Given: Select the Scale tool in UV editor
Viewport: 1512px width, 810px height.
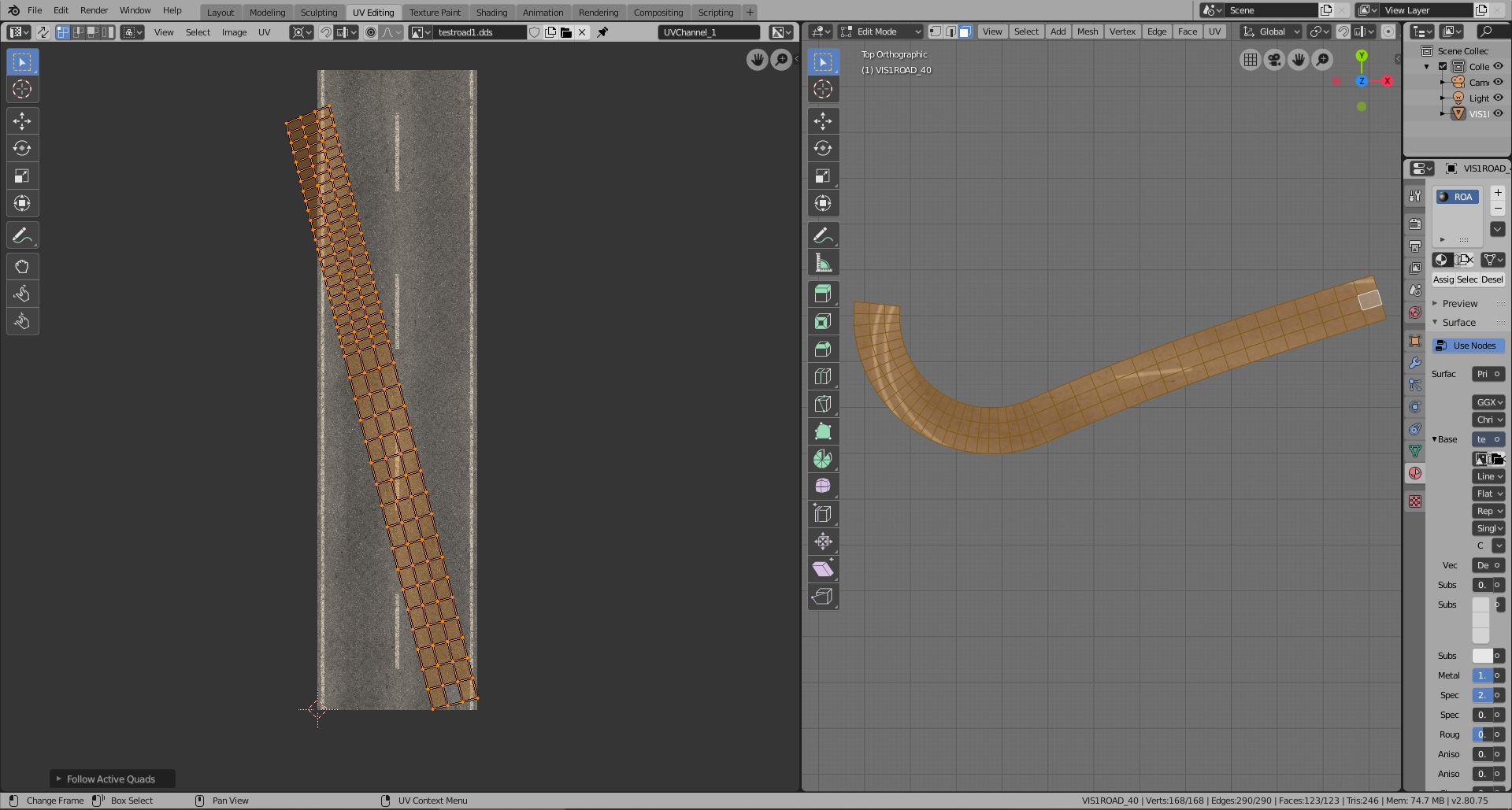Looking at the screenshot, I should [22, 176].
